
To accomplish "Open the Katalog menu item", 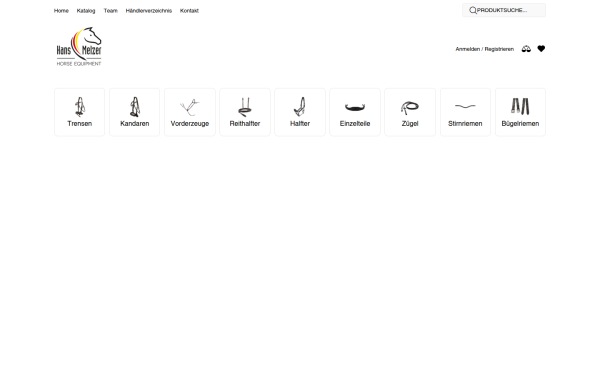I will tap(86, 11).
